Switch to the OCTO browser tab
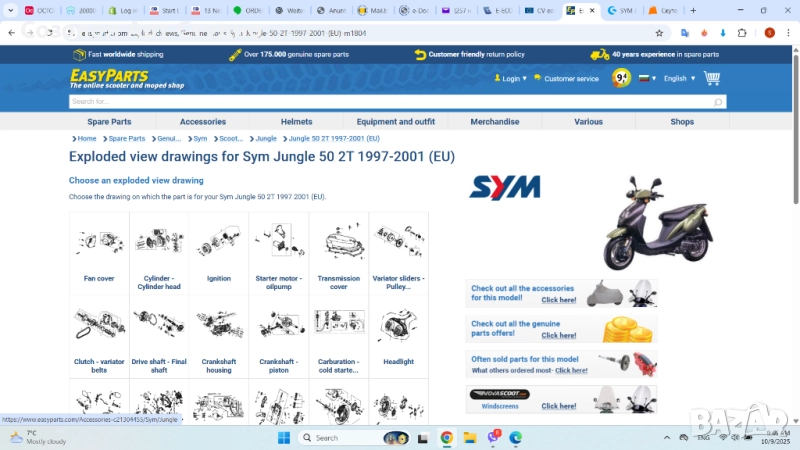The image size is (800, 450). [39, 10]
